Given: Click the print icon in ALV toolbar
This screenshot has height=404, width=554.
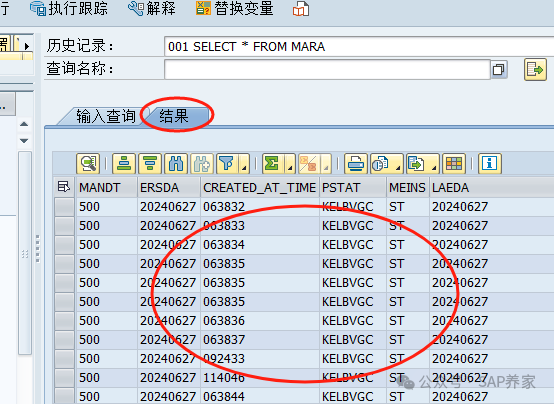Looking at the screenshot, I should tap(356, 164).
